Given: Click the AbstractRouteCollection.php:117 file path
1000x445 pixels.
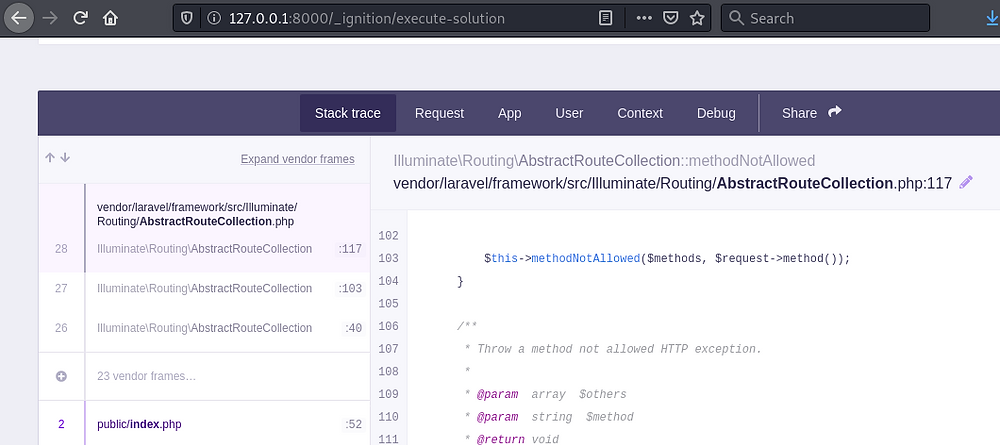Looking at the screenshot, I should pos(673,184).
